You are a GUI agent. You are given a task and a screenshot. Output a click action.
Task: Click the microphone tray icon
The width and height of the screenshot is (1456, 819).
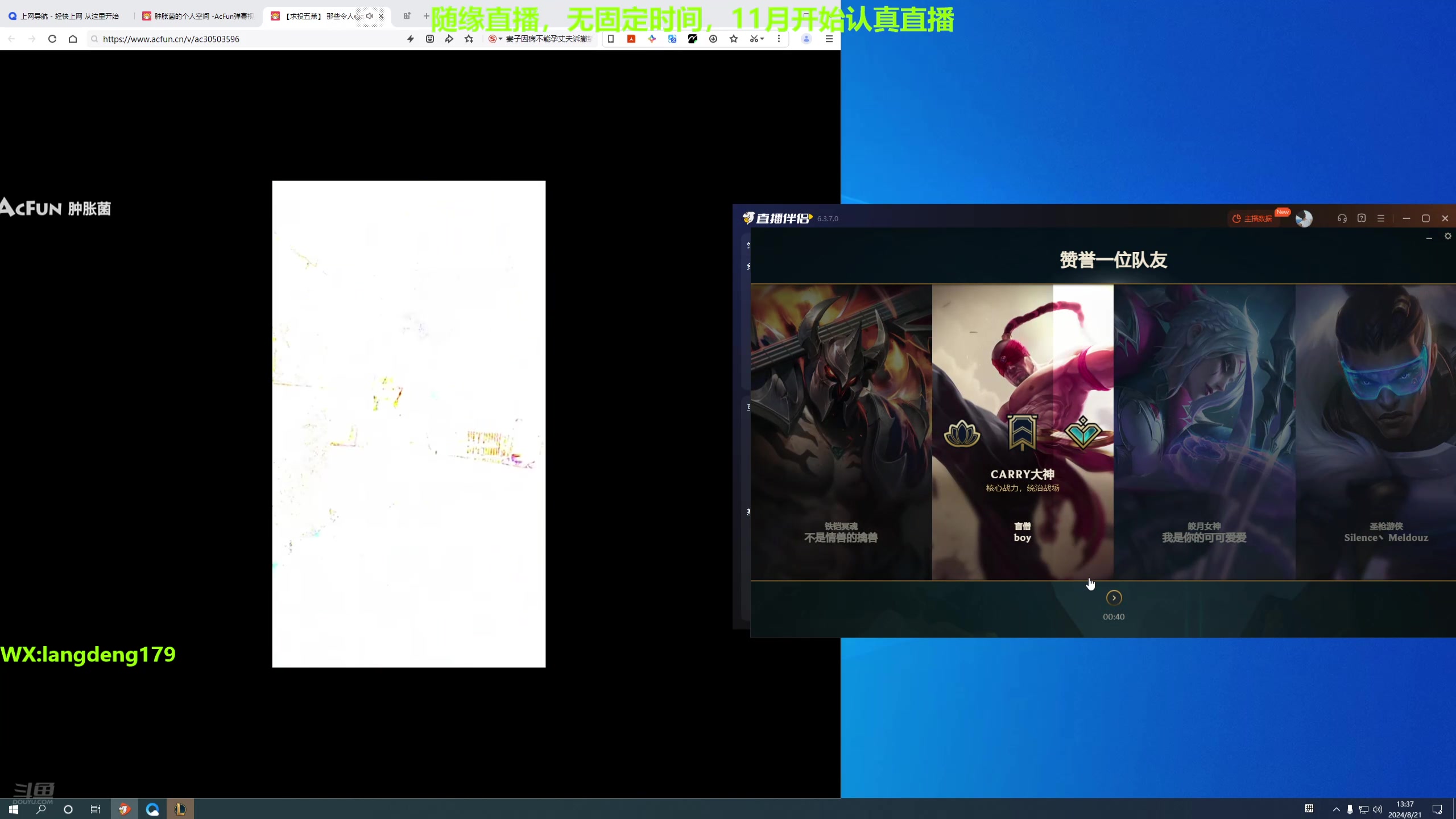[x=1350, y=809]
